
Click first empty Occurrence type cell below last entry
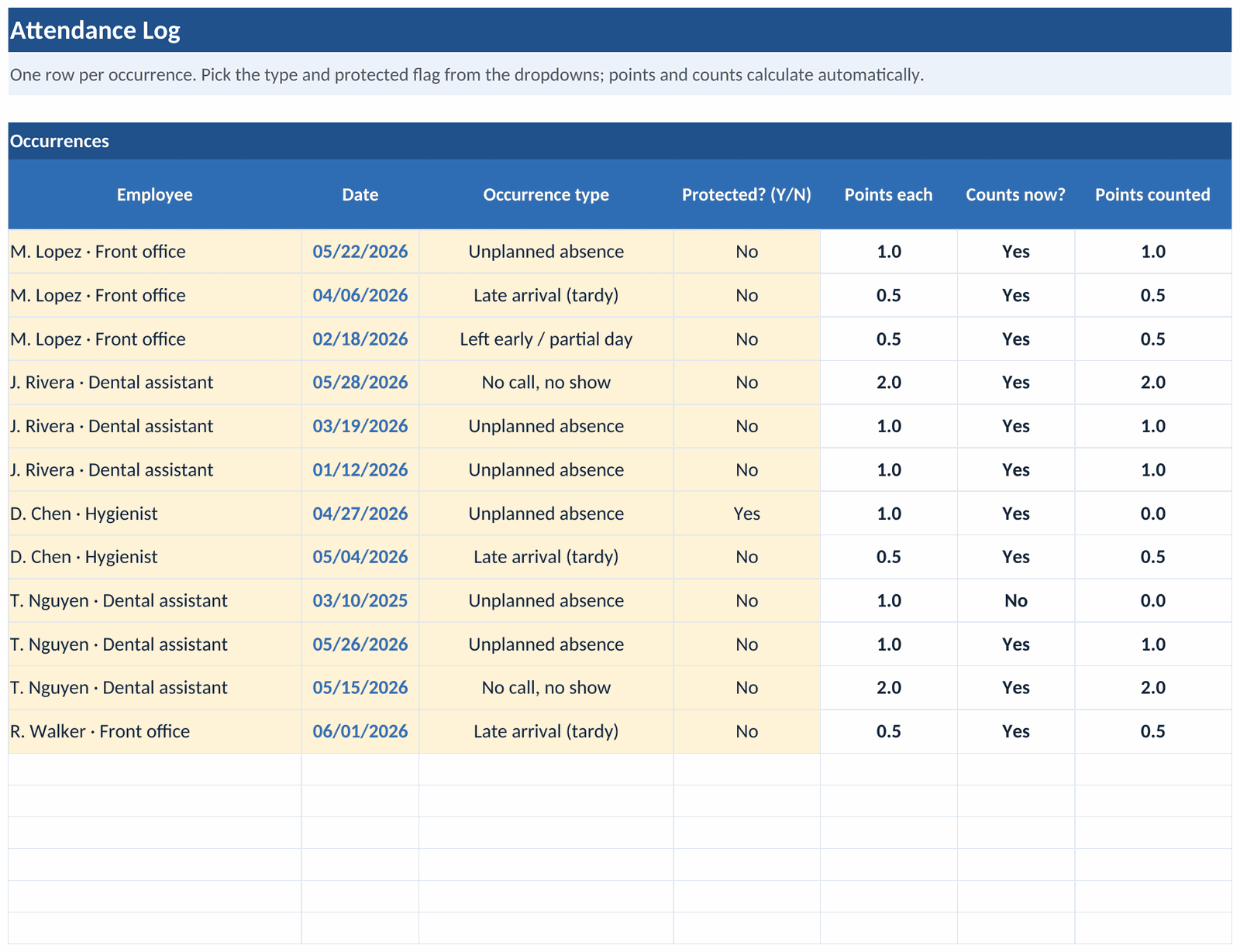click(x=546, y=769)
